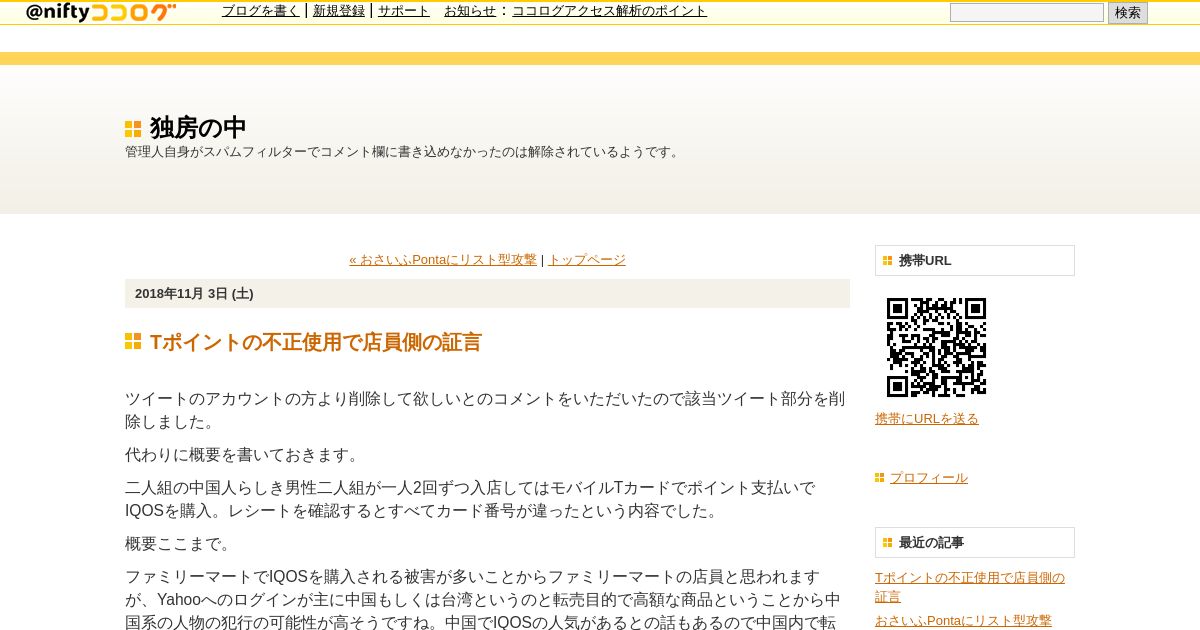Click the grid icon beside 携帯URL
Screen dimensions: 1200x630
pos(887,261)
